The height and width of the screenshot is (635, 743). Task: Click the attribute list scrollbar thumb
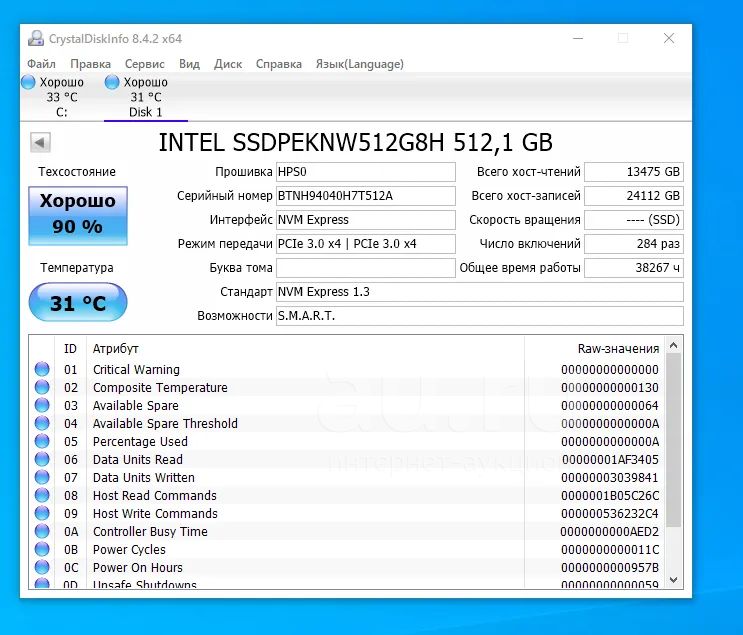point(673,440)
